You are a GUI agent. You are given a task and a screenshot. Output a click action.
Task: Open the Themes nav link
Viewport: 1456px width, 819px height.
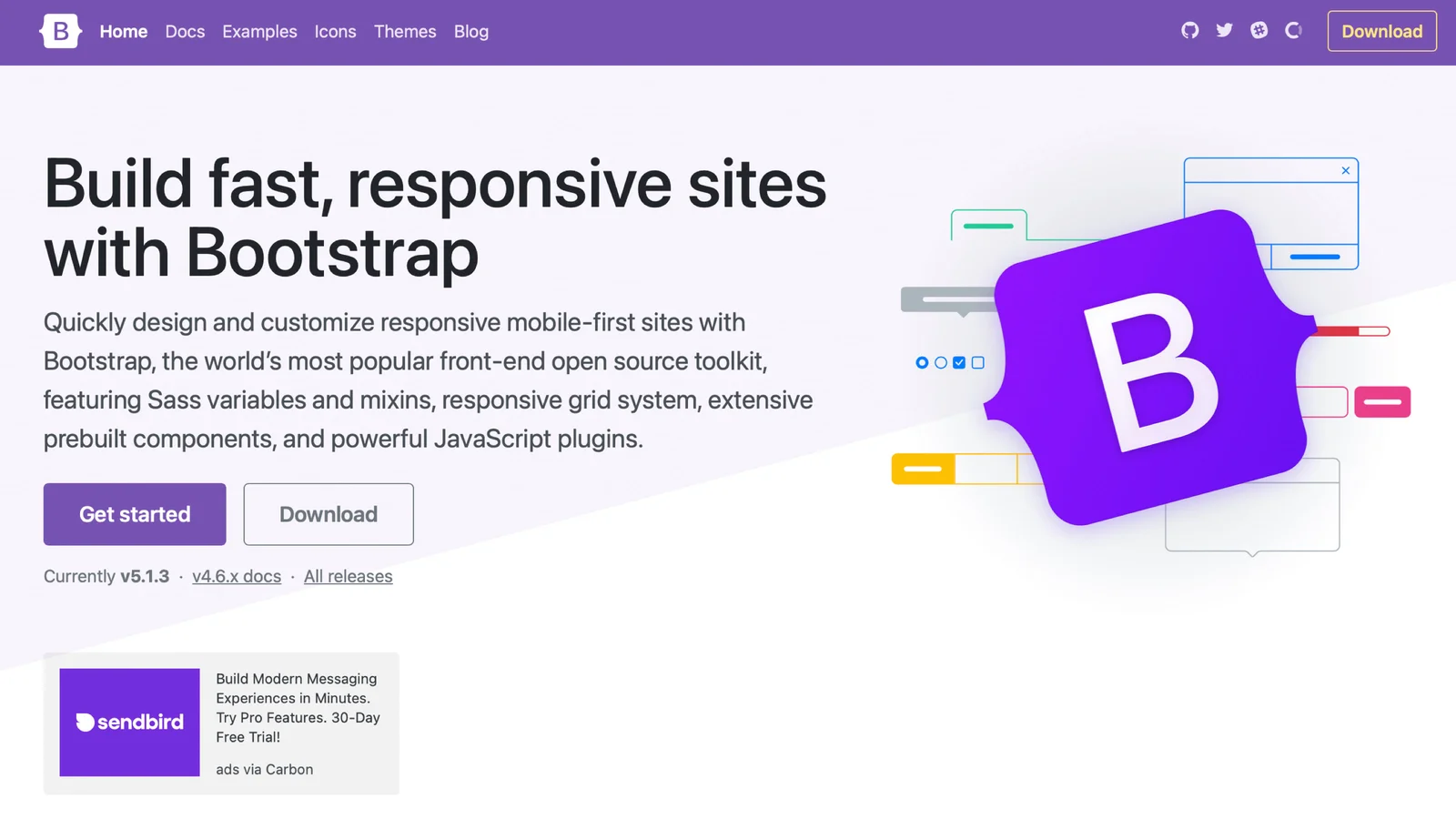coord(405,32)
